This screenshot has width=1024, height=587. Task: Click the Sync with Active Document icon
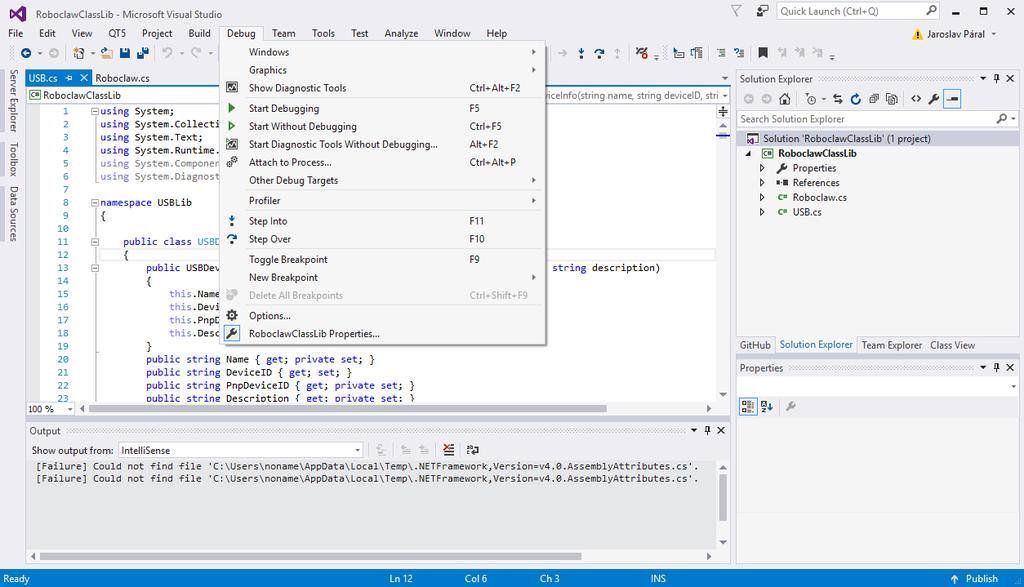click(837, 99)
